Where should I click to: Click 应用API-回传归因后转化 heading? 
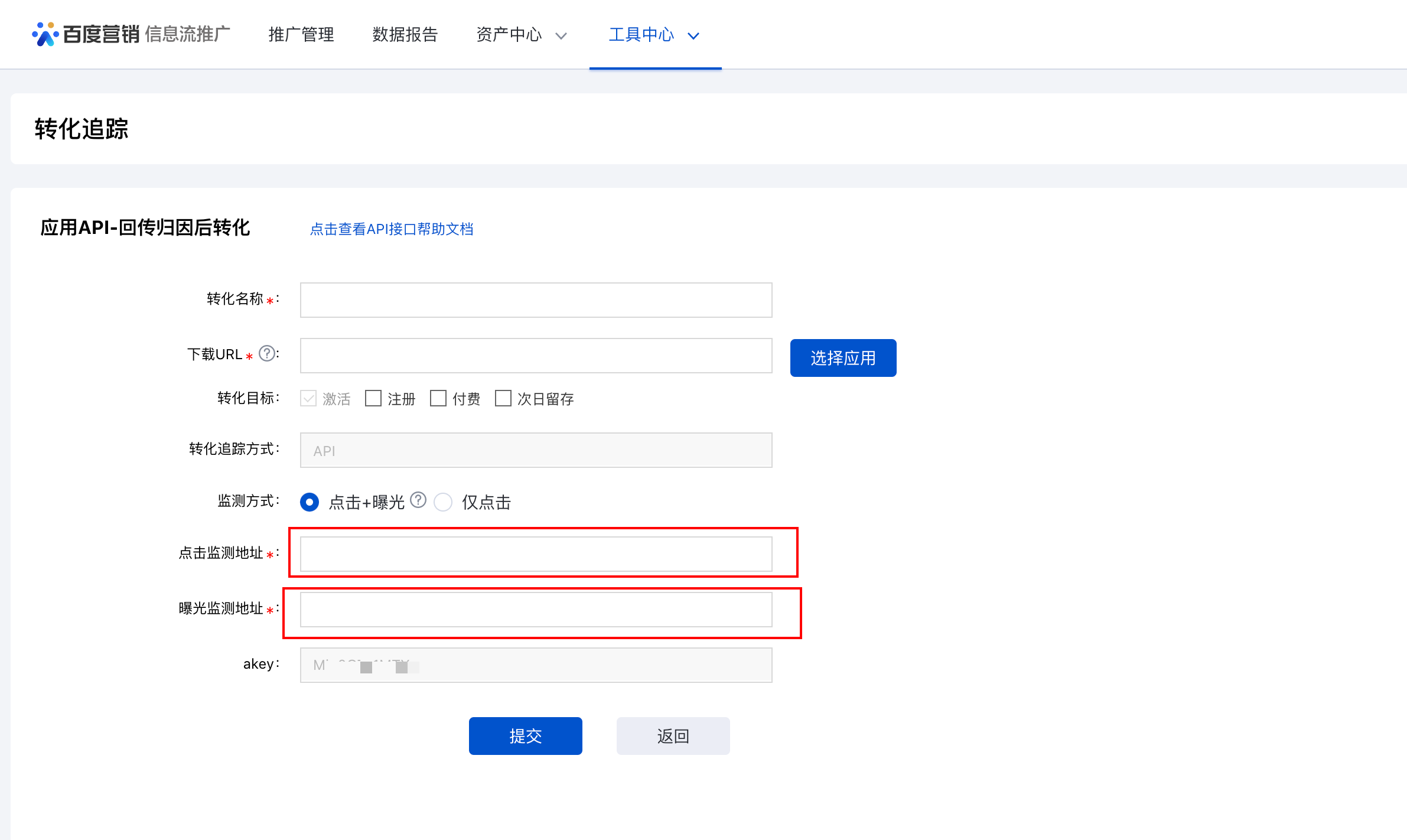pos(145,227)
